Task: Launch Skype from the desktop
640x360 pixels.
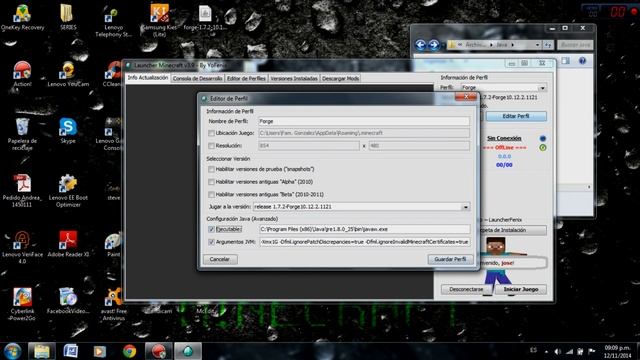Action: [x=68, y=131]
